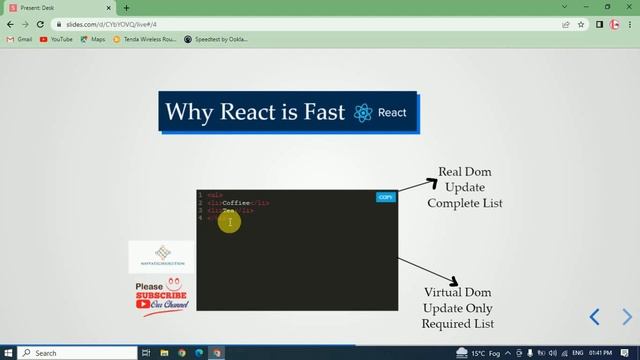Open the Windows Start menu
Viewport: 640px width, 360px height.
coord(8,353)
